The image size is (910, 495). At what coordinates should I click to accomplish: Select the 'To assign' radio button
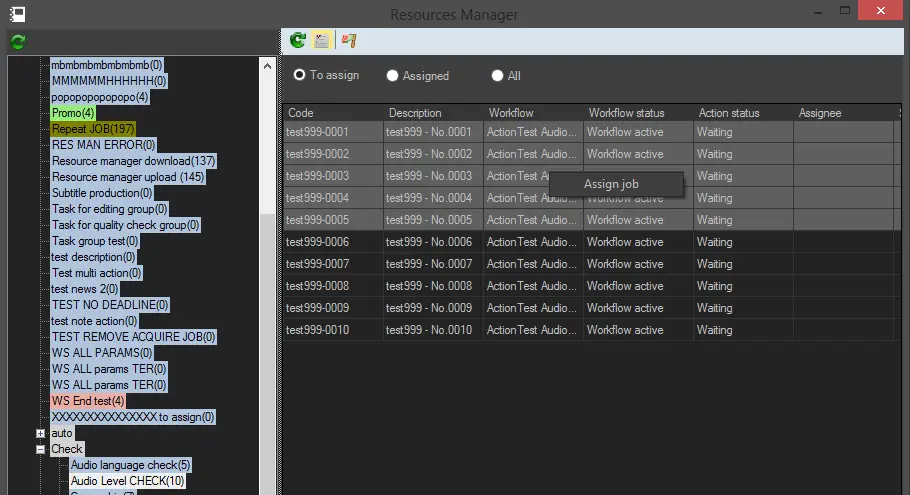click(299, 75)
